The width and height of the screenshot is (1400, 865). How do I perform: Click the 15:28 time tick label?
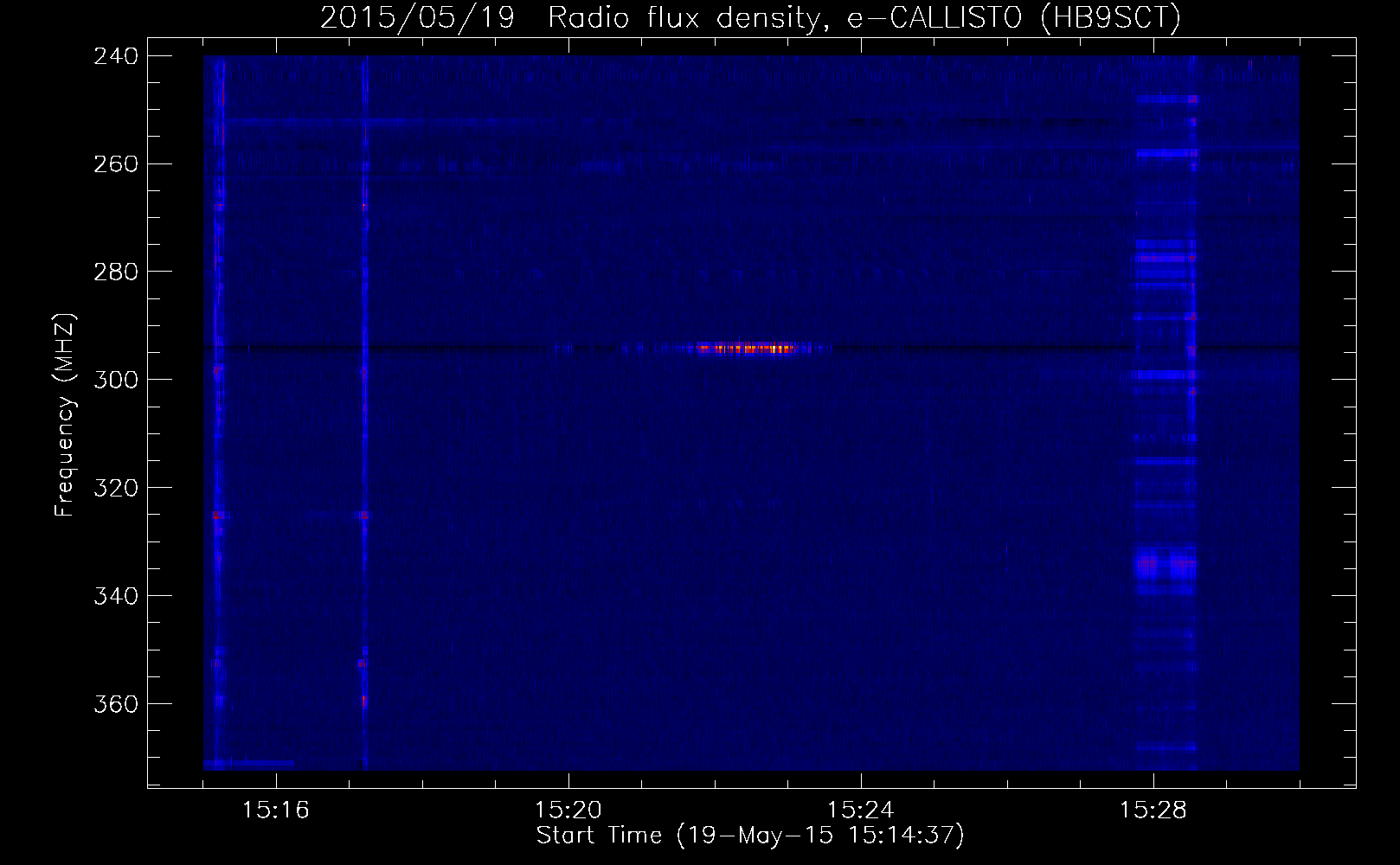point(1153,811)
